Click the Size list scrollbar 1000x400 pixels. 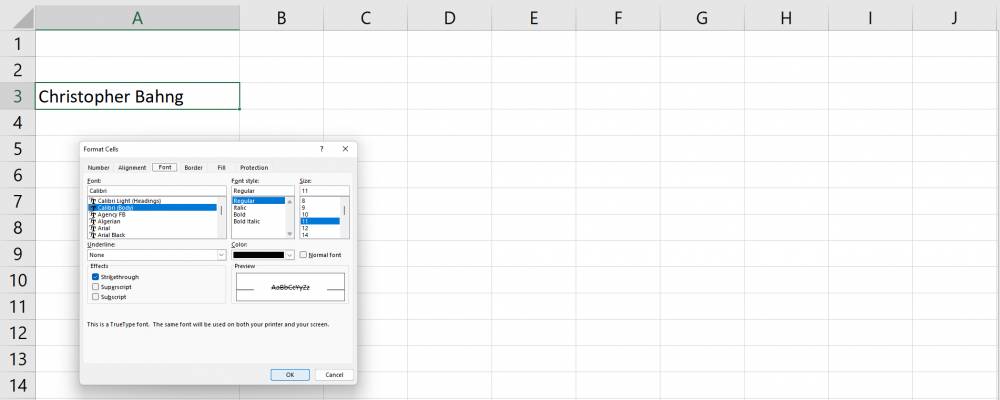coord(345,218)
